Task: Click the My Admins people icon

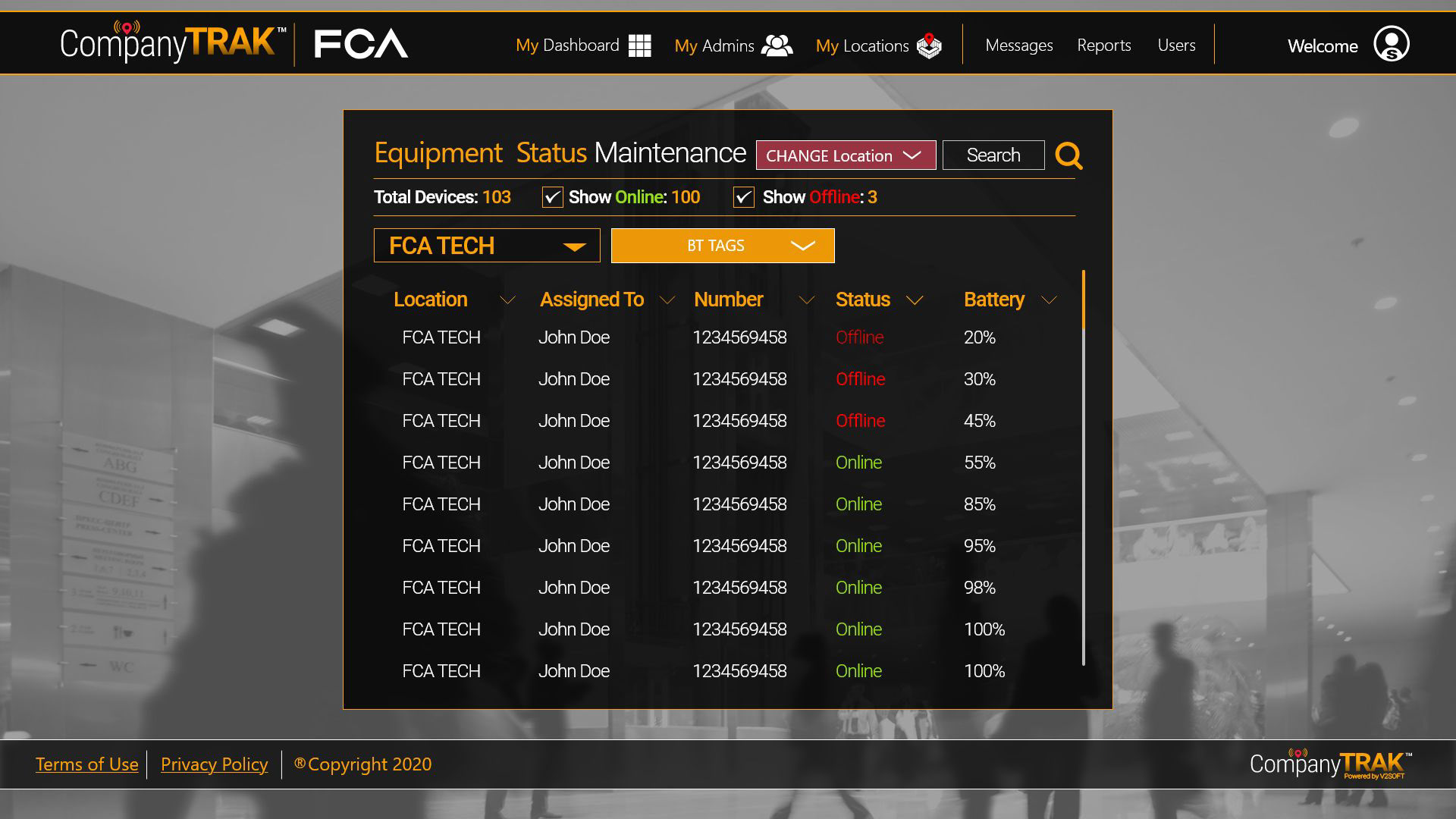Action: tap(777, 45)
